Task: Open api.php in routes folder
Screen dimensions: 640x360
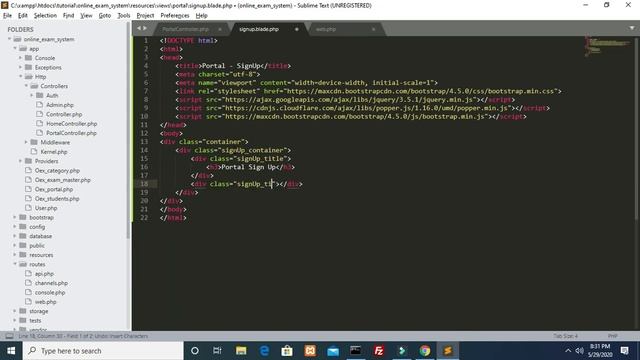Action: (x=44, y=274)
